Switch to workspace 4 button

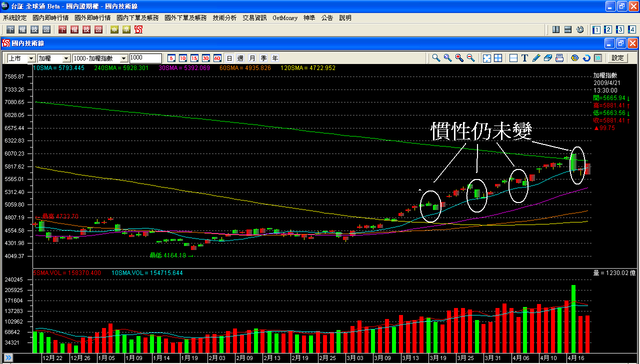[x=632, y=29]
